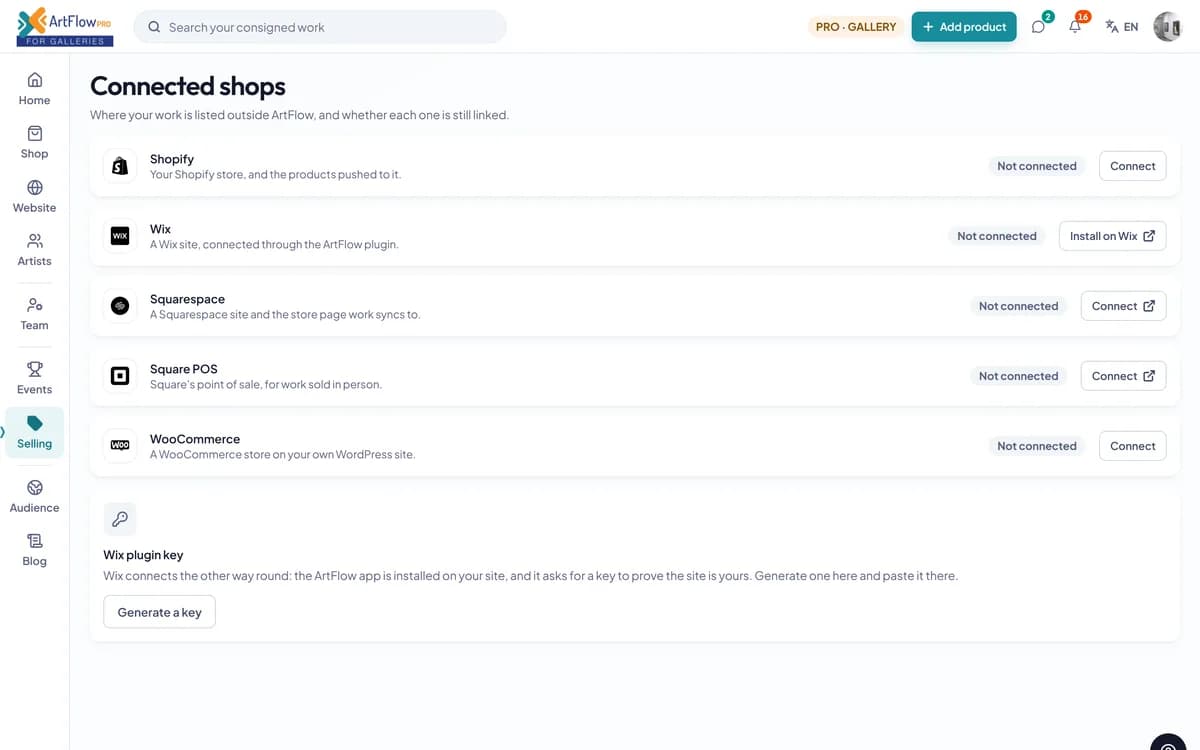
Task: Click the Shopify row title
Action: pos(172,159)
